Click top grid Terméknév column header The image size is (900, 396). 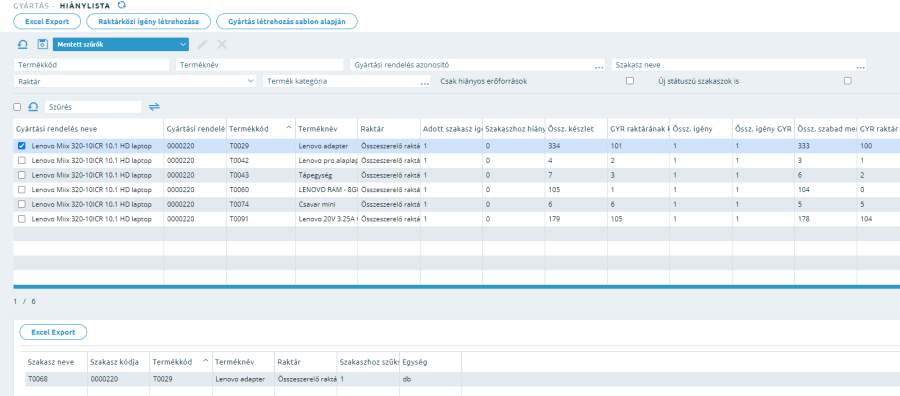point(327,129)
